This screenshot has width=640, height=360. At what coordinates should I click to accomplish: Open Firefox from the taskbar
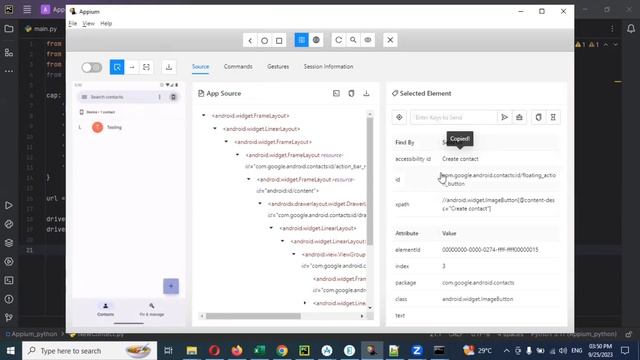click(237, 351)
